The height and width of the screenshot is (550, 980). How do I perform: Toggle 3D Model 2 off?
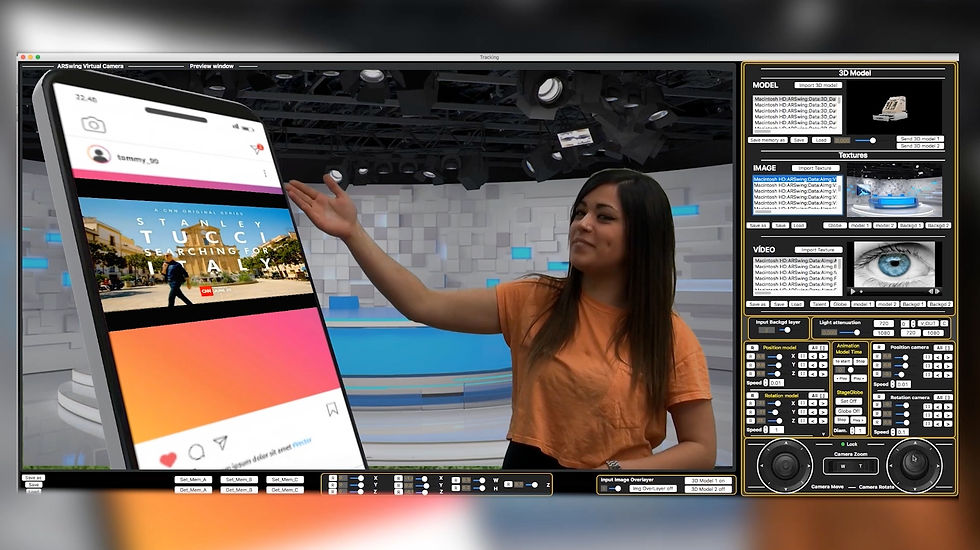[708, 489]
